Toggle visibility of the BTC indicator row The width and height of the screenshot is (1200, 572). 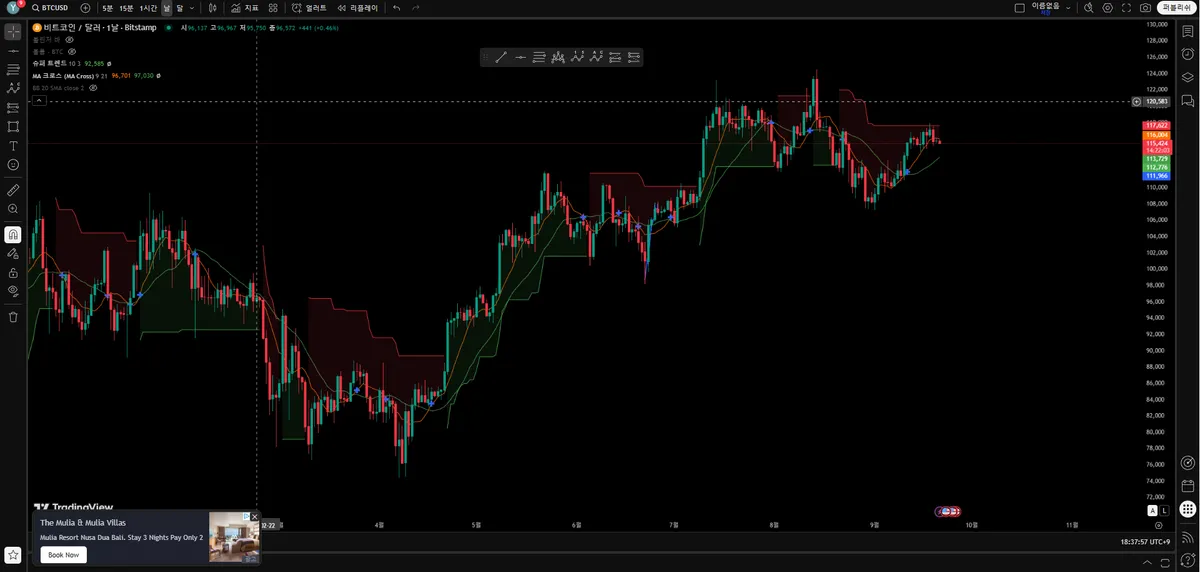[72, 51]
